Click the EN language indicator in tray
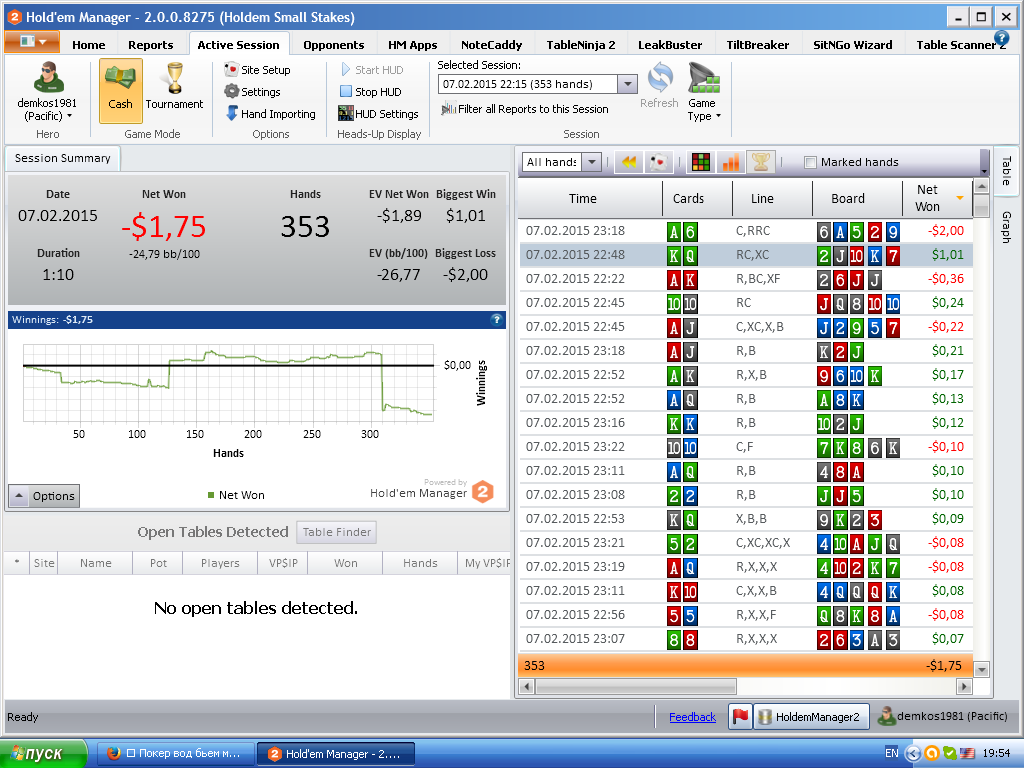The image size is (1024, 768). tap(891, 753)
